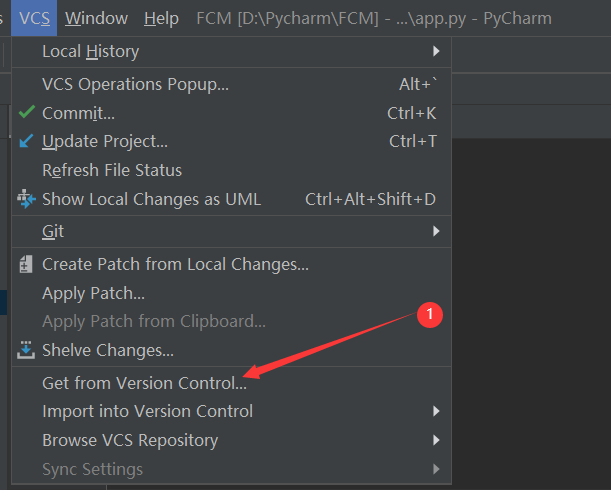This screenshot has height=490, width=611.
Task: Click the Local History menu item
Action: coord(90,51)
